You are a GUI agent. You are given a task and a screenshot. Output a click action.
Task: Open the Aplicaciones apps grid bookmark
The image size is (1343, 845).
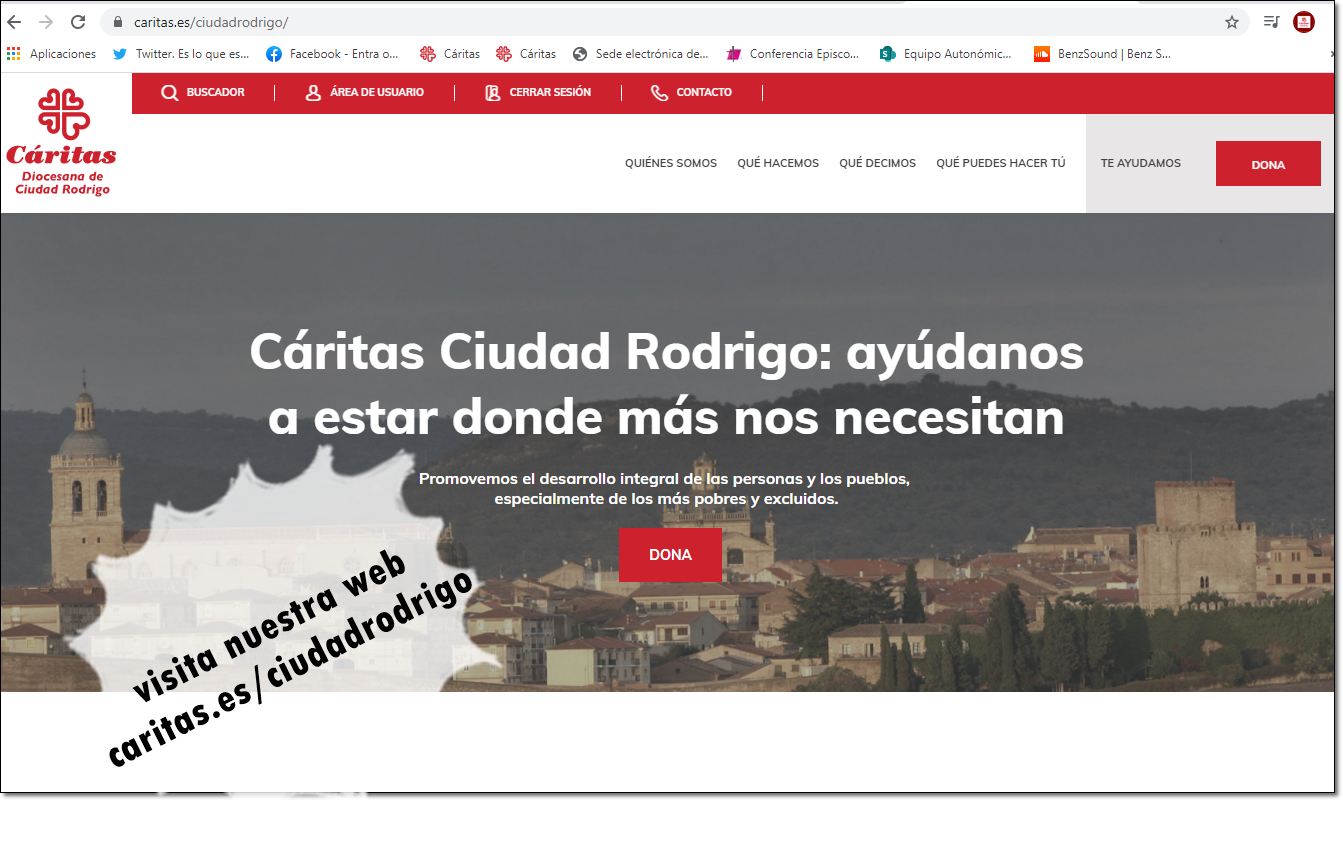point(51,54)
